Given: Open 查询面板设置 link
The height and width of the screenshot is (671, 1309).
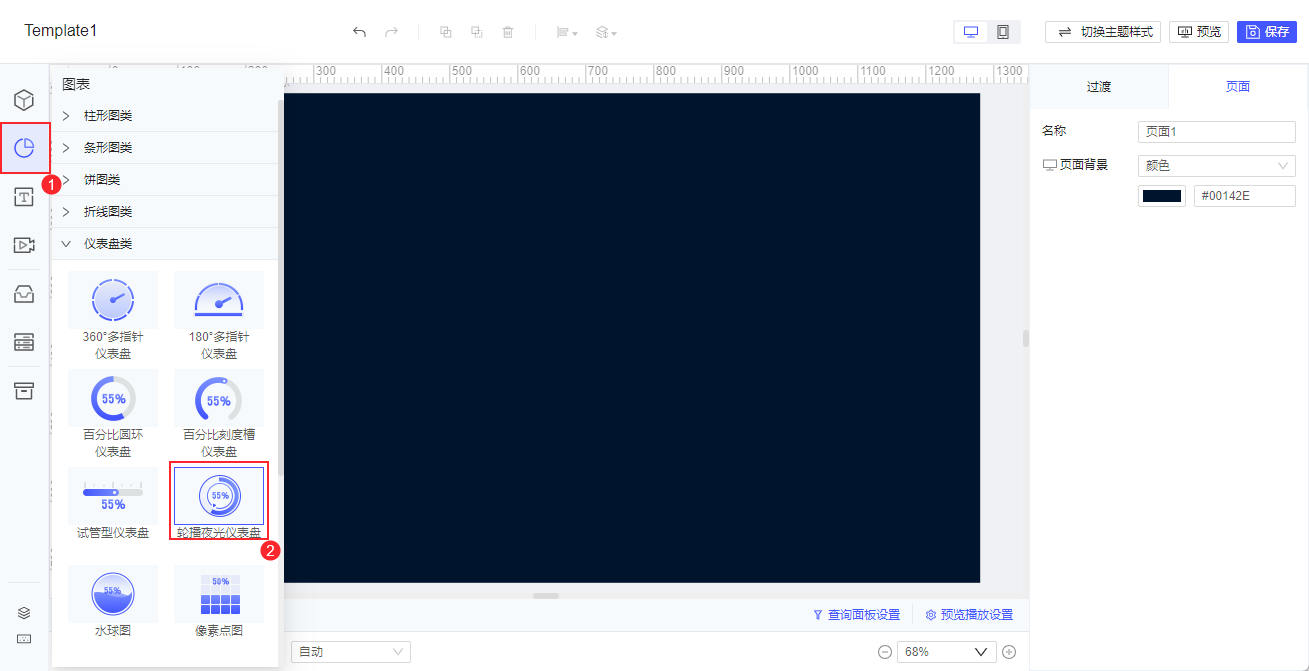Looking at the screenshot, I should (x=856, y=615).
